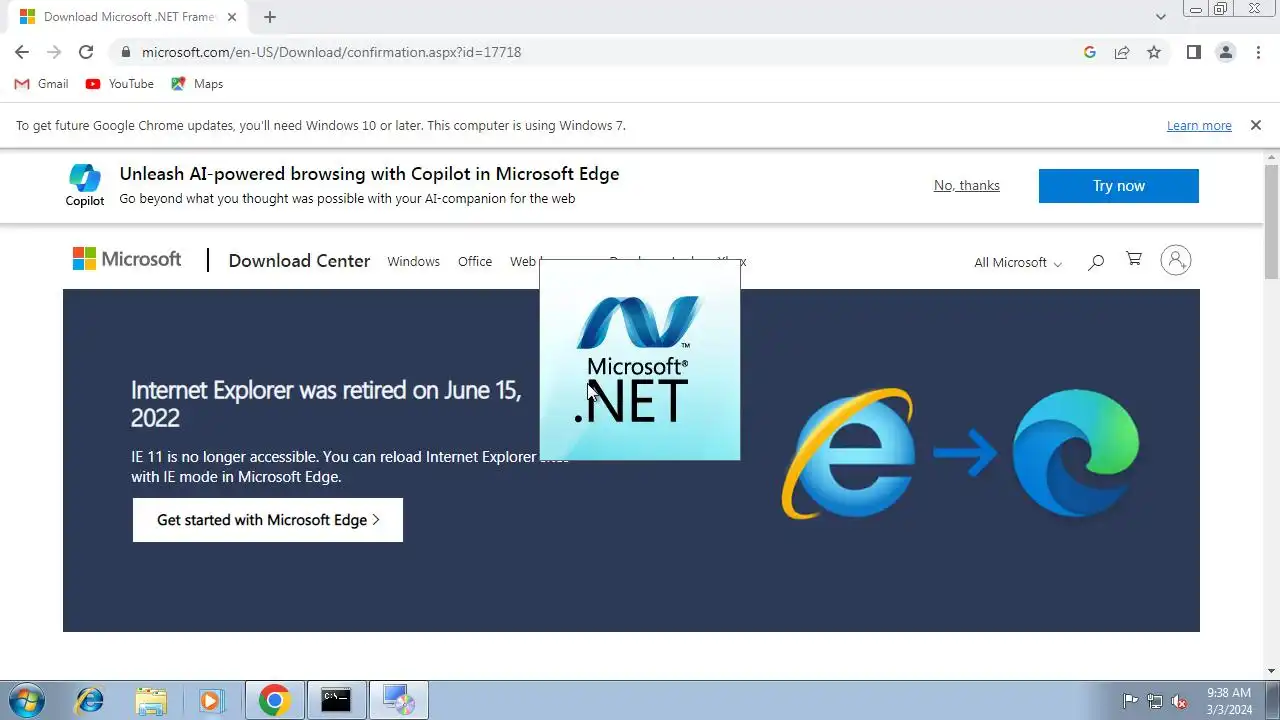Open the shopping cart
Image resolution: width=1280 pixels, height=720 pixels.
click(x=1134, y=259)
